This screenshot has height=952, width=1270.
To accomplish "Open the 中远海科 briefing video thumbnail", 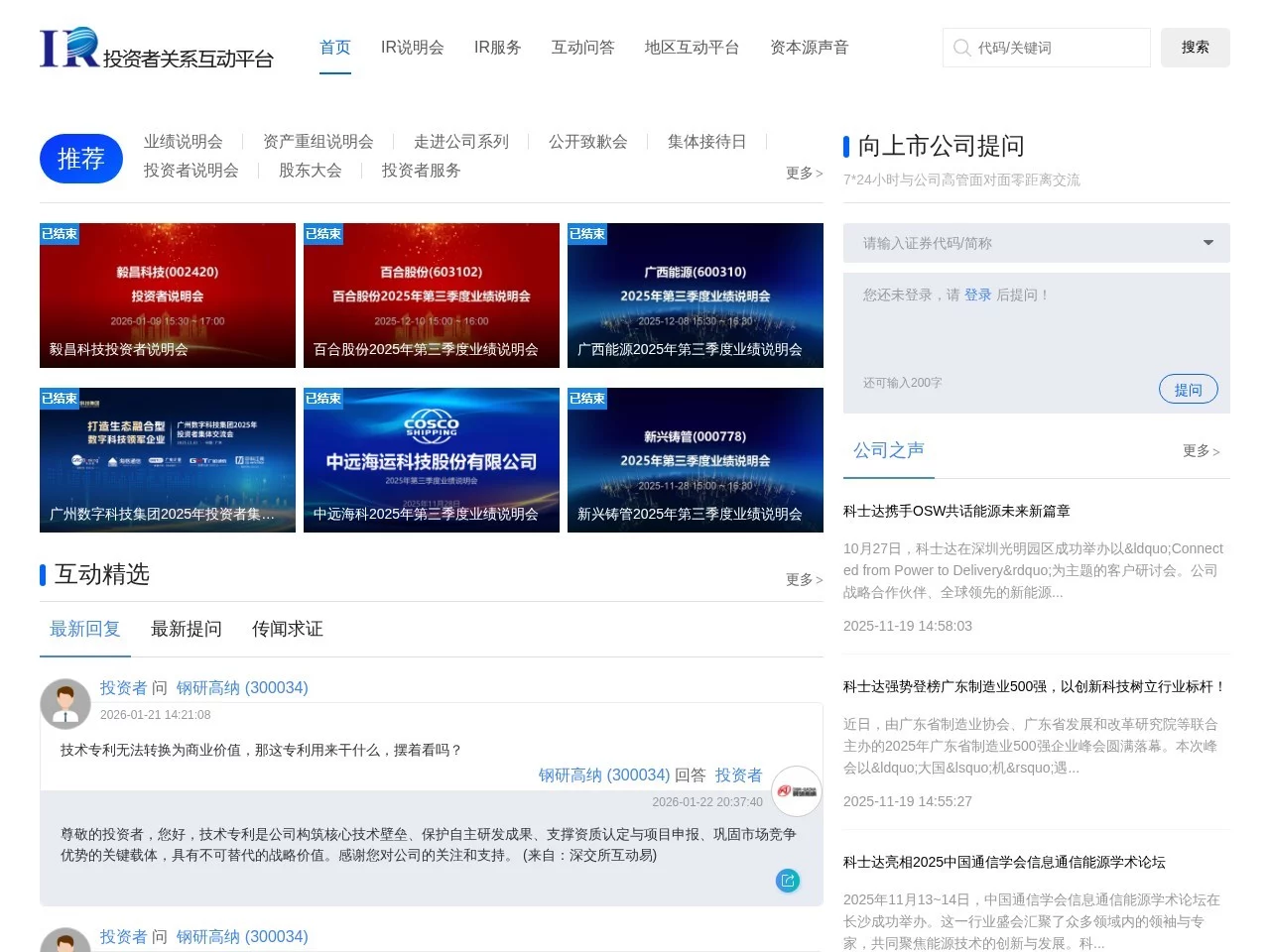I will 431,459.
